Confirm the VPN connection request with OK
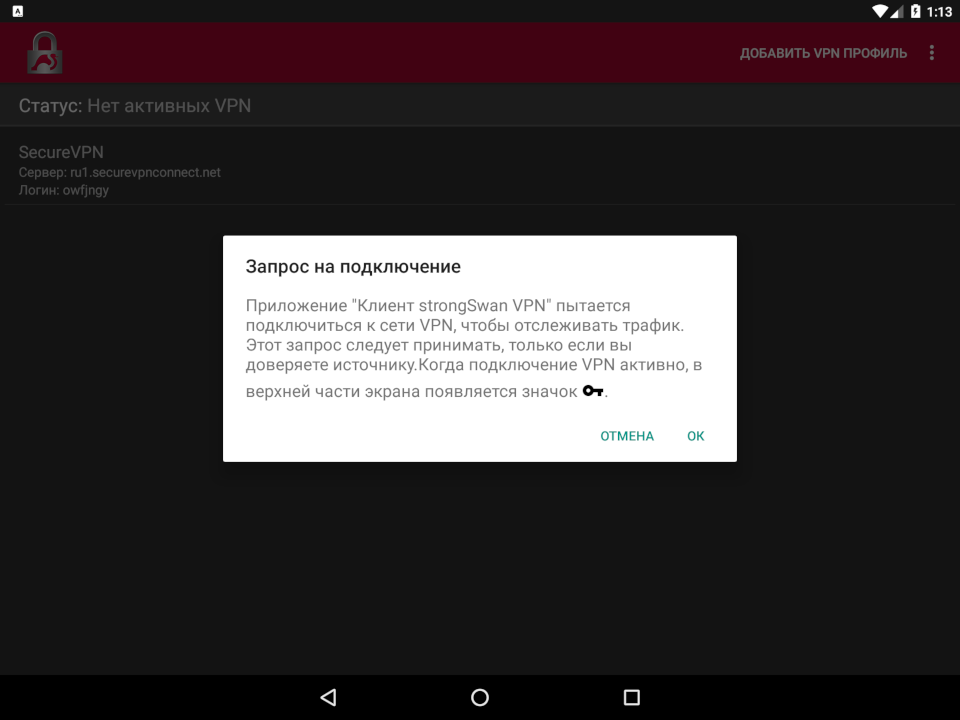The image size is (960, 720). [696, 436]
